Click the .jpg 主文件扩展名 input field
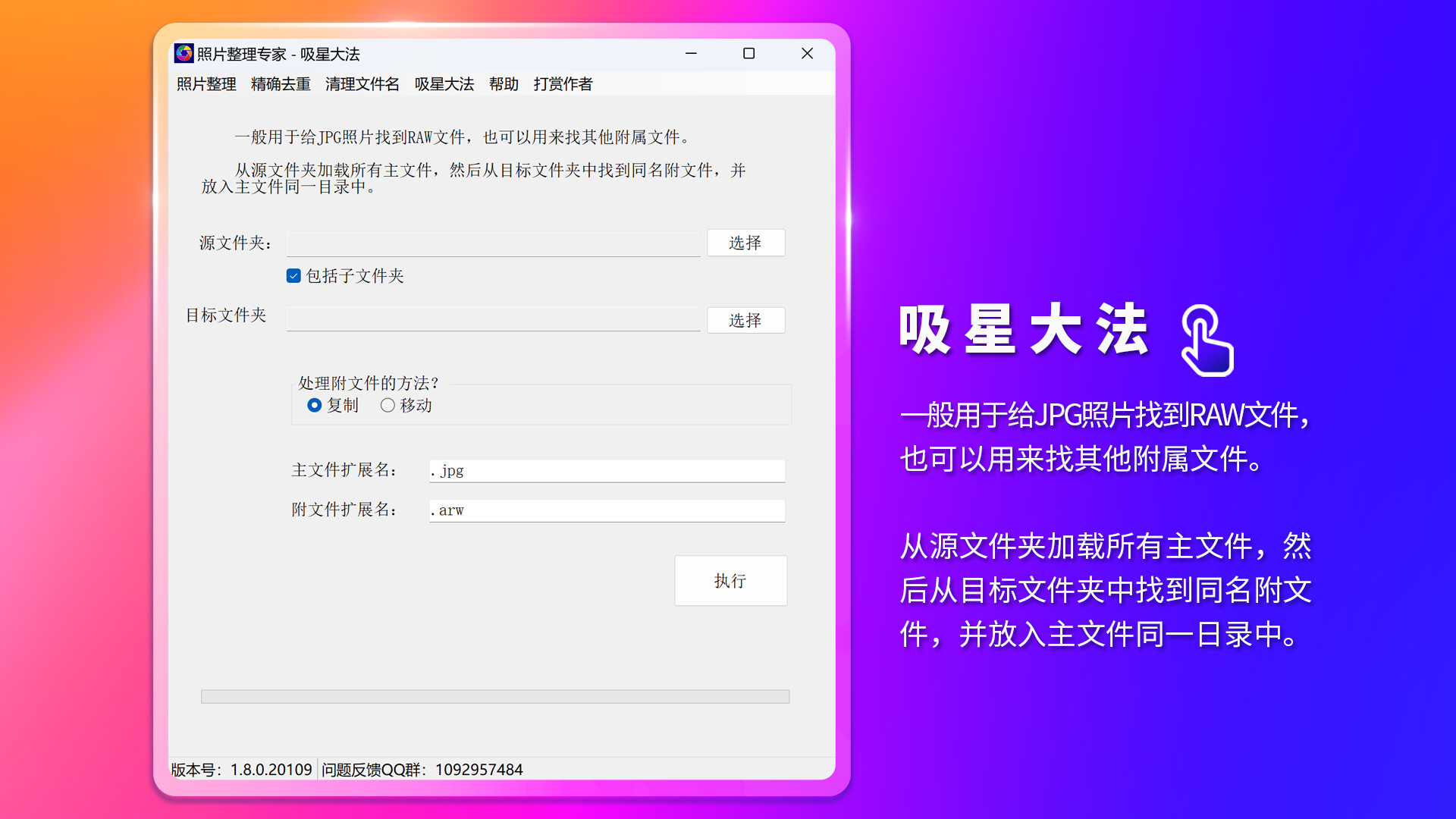Screen dimensions: 1456x819 [605, 470]
